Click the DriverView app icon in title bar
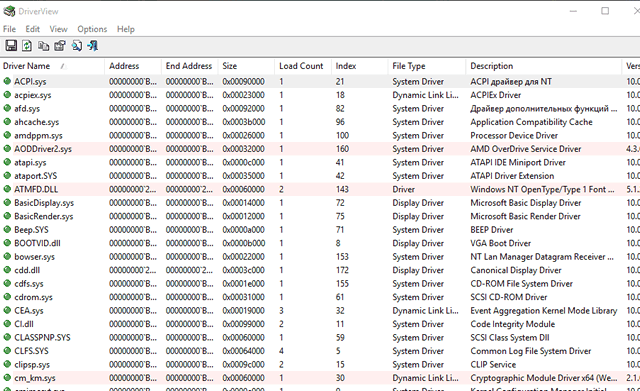The image size is (640, 391). pyautogui.click(x=9, y=11)
